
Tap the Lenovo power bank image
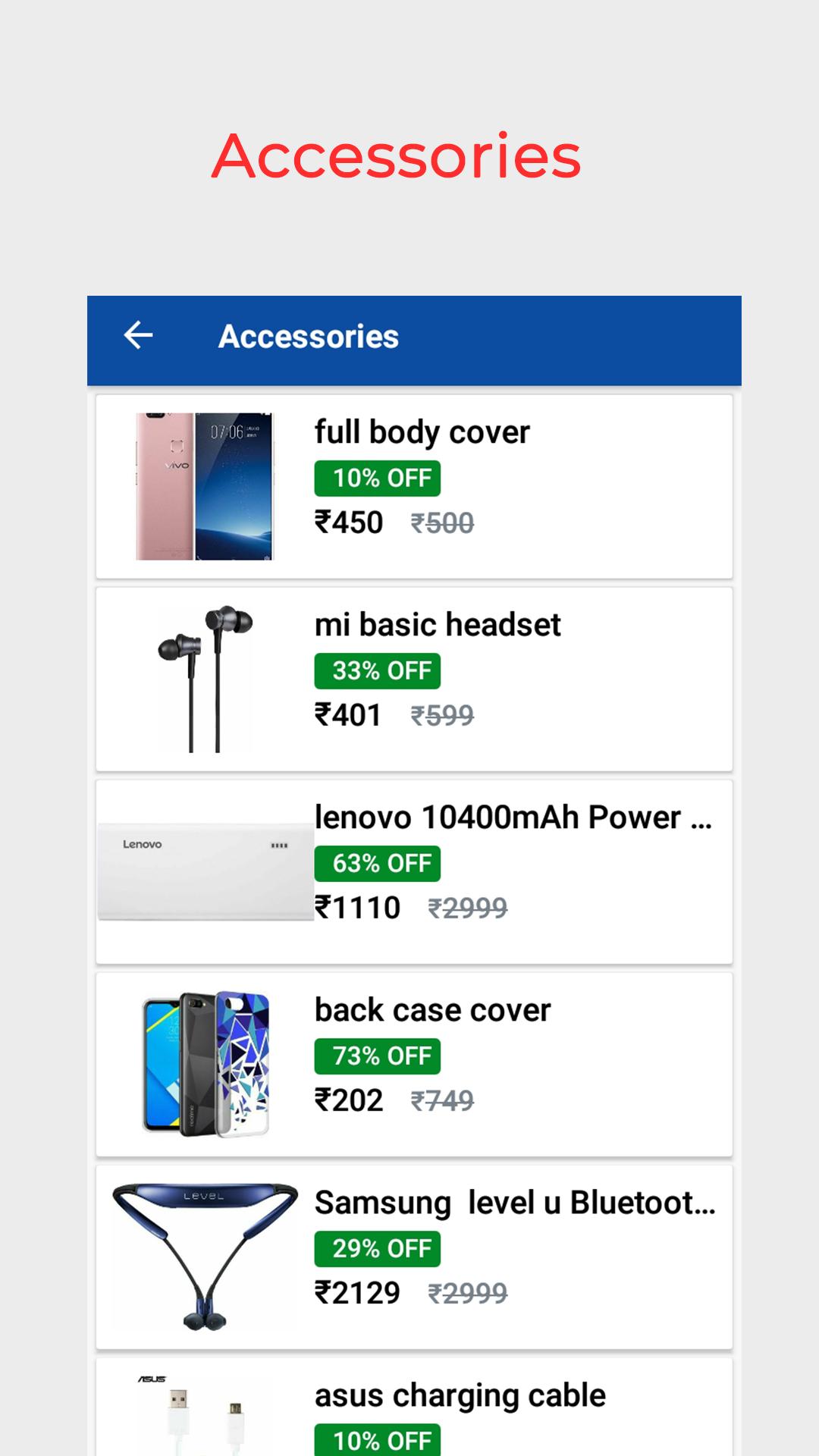click(x=206, y=871)
